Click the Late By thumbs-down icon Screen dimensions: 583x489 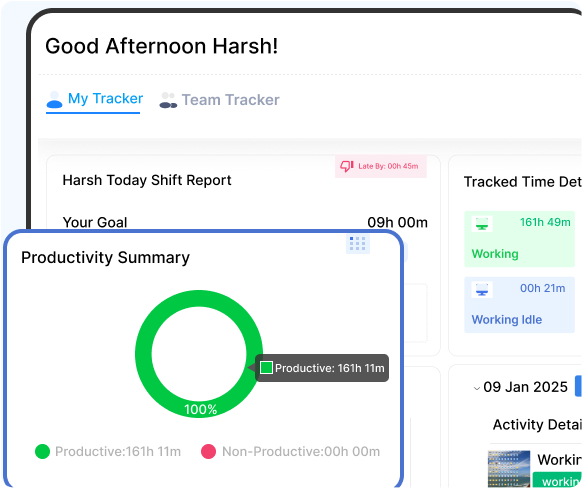point(347,166)
